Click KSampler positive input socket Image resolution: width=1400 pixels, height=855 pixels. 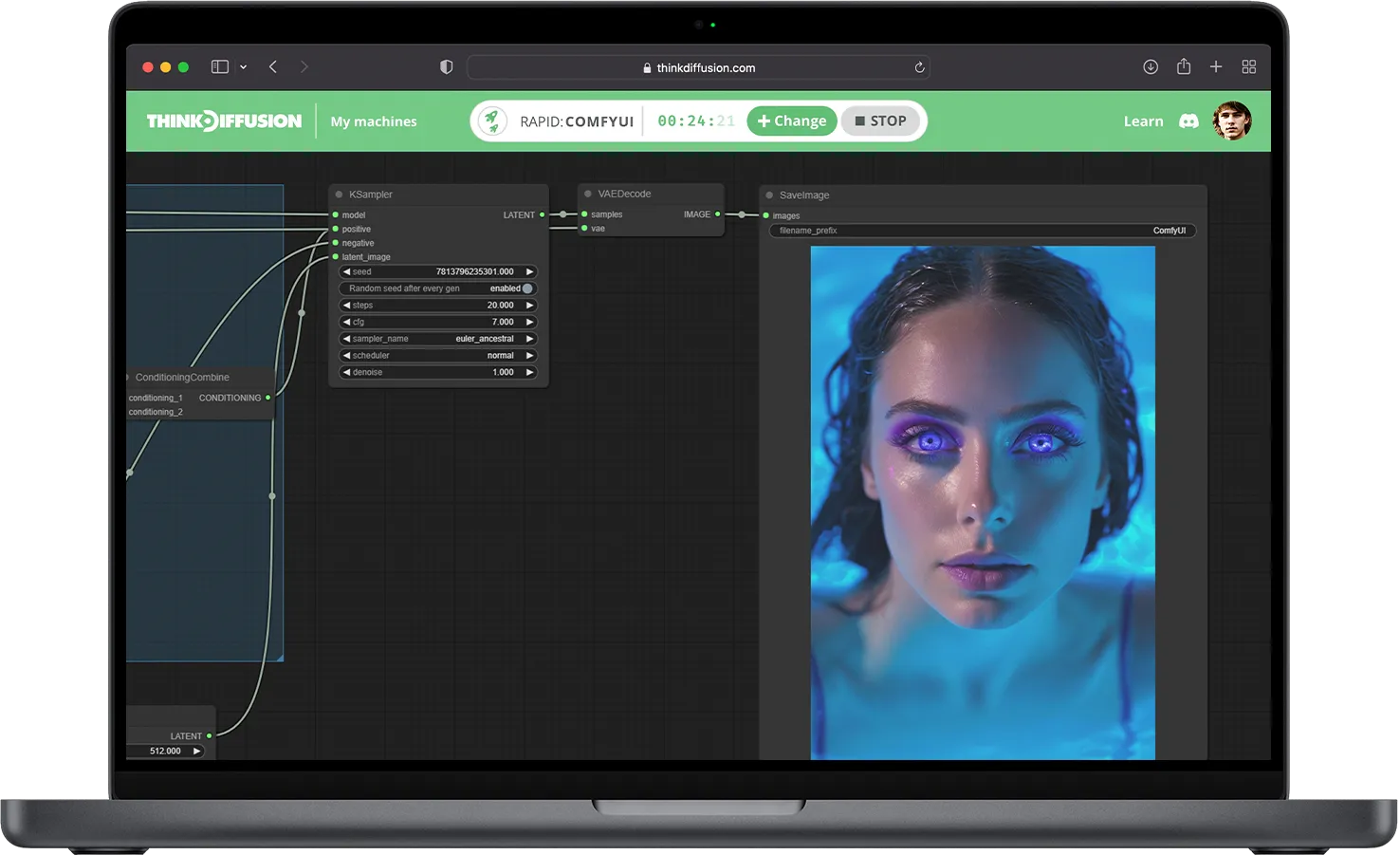click(x=336, y=229)
